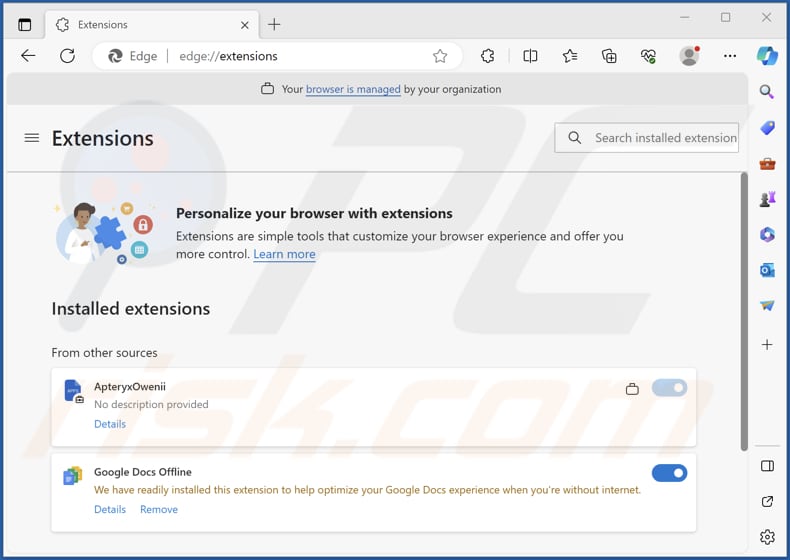Toggle the ApteryxOwenii extension switch

[669, 388]
